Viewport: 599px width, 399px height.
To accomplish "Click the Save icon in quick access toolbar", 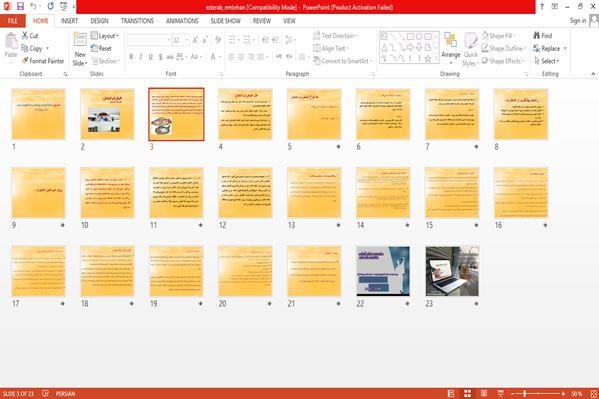I will tap(20, 6).
